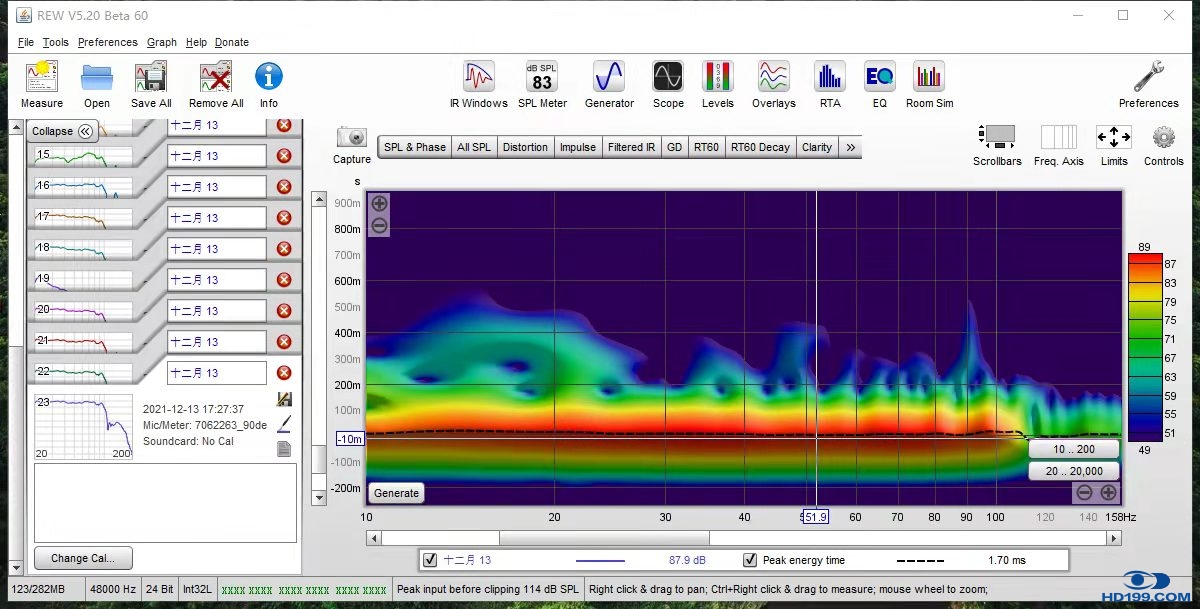This screenshot has height=609, width=1200.
Task: Launch the signal Generator
Action: point(609,78)
